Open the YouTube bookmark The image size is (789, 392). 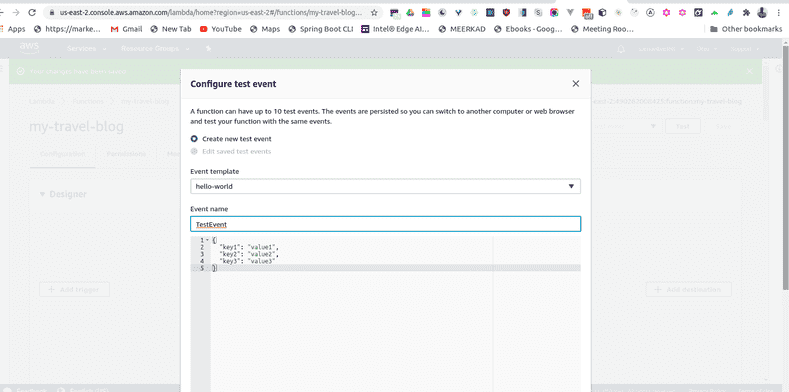click(x=221, y=29)
